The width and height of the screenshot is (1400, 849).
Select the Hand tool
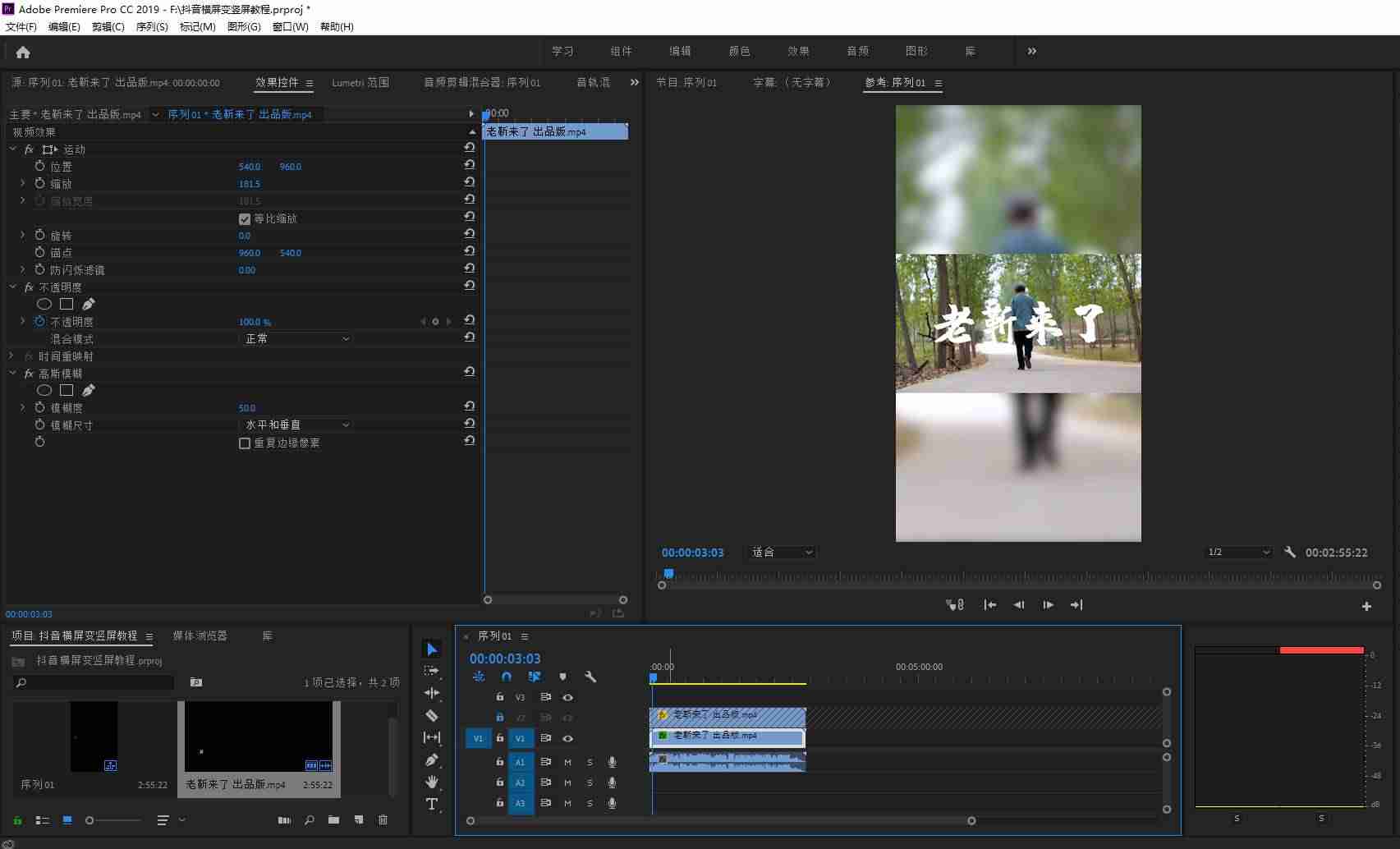click(x=432, y=782)
